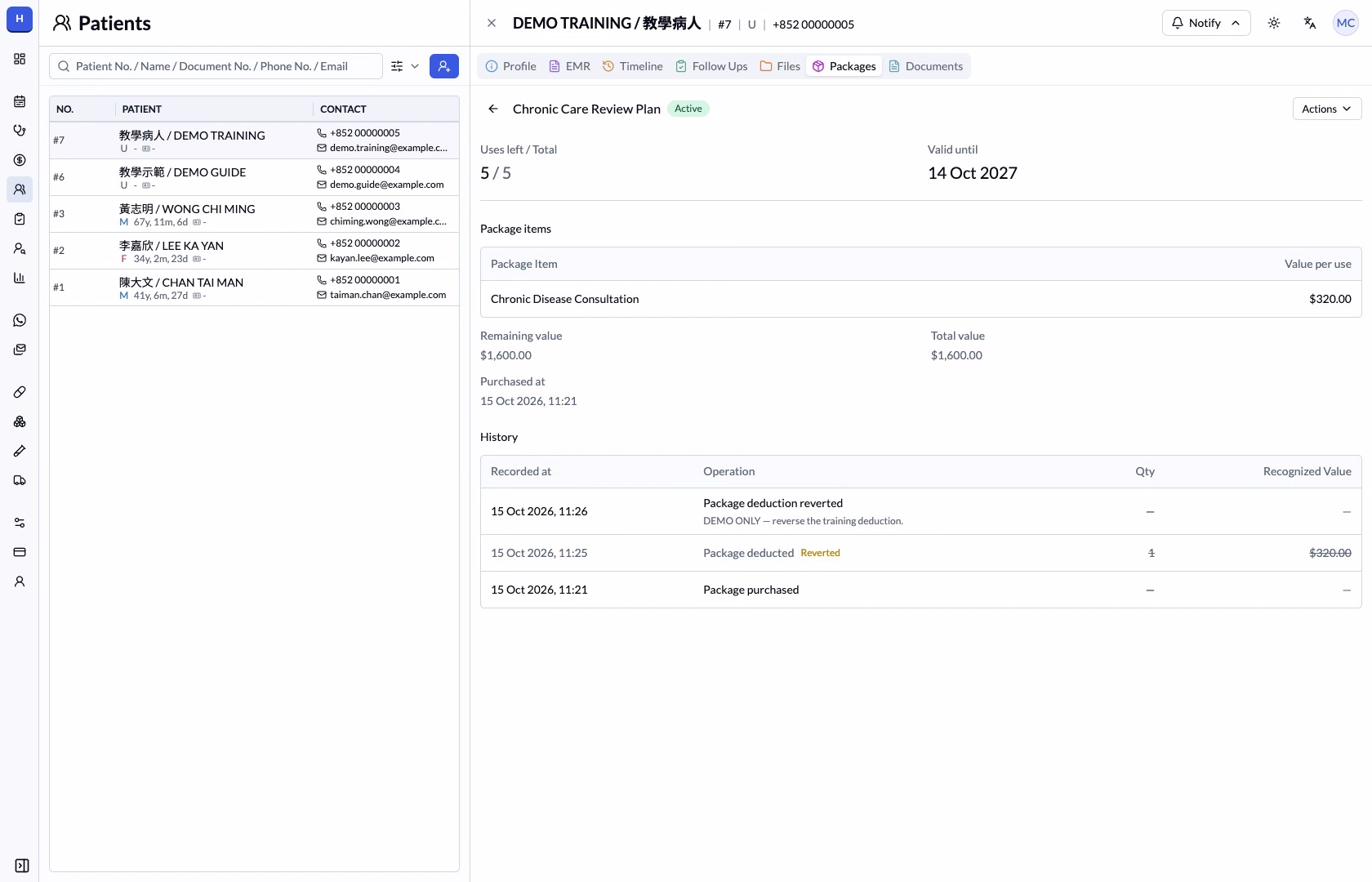Viewport: 1372px width, 882px height.
Task: Click the Chronic Disease Consultation package item
Action: pyautogui.click(x=921, y=299)
